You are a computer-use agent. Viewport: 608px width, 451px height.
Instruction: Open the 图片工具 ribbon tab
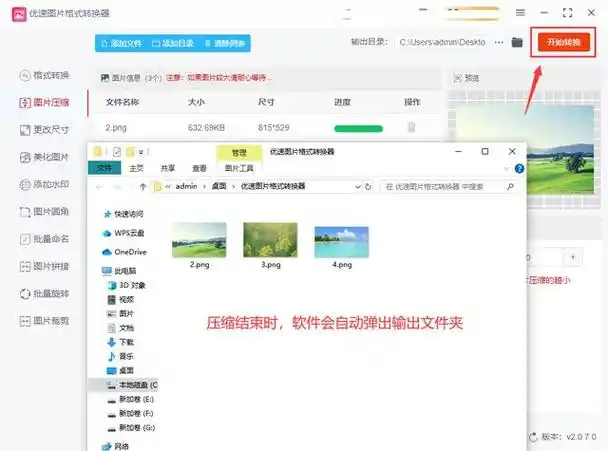pyautogui.click(x=239, y=168)
